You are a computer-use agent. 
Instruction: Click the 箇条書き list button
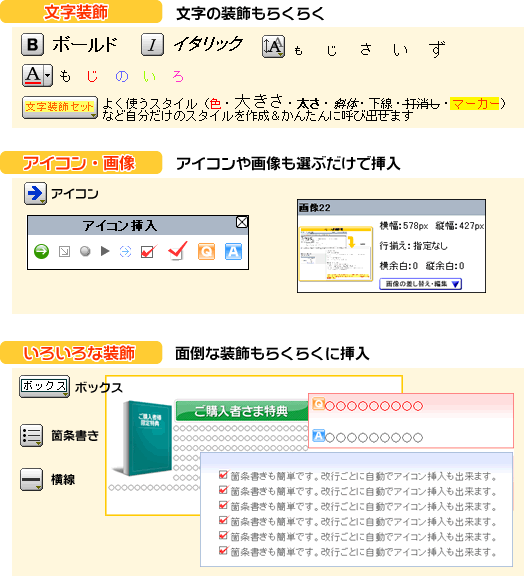point(32,436)
